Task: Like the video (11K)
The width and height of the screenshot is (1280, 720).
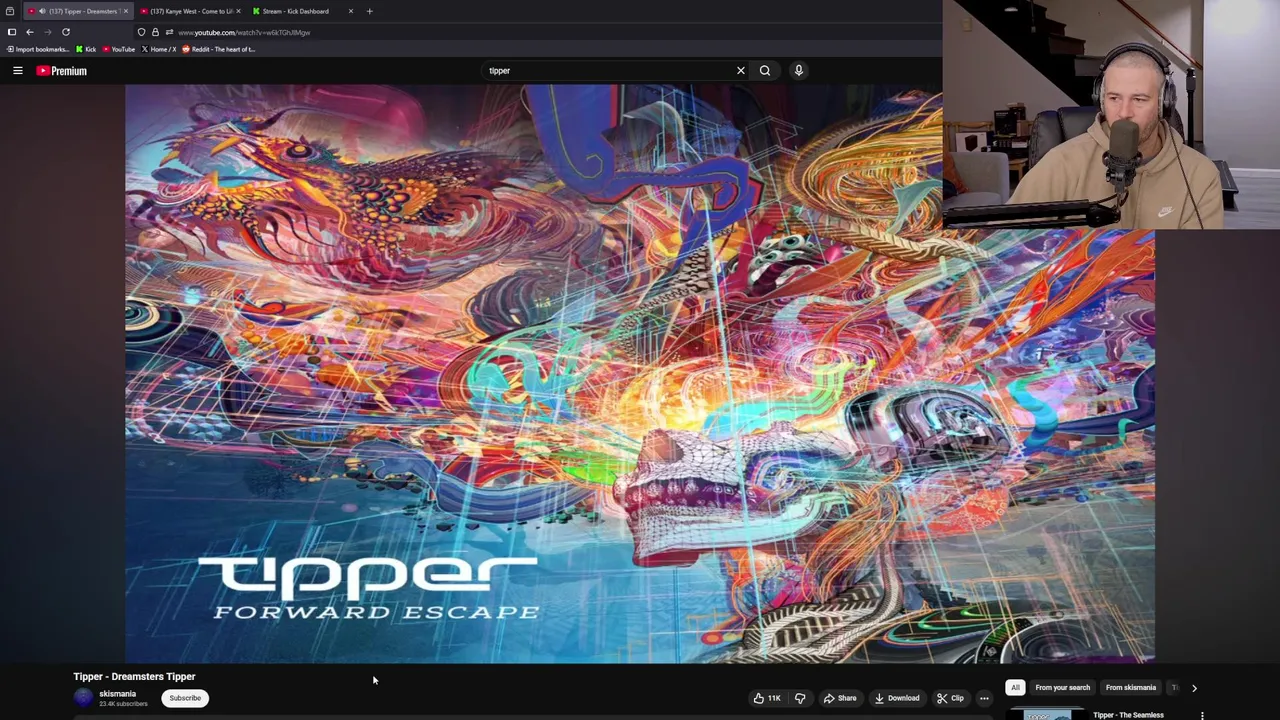Action: (767, 698)
